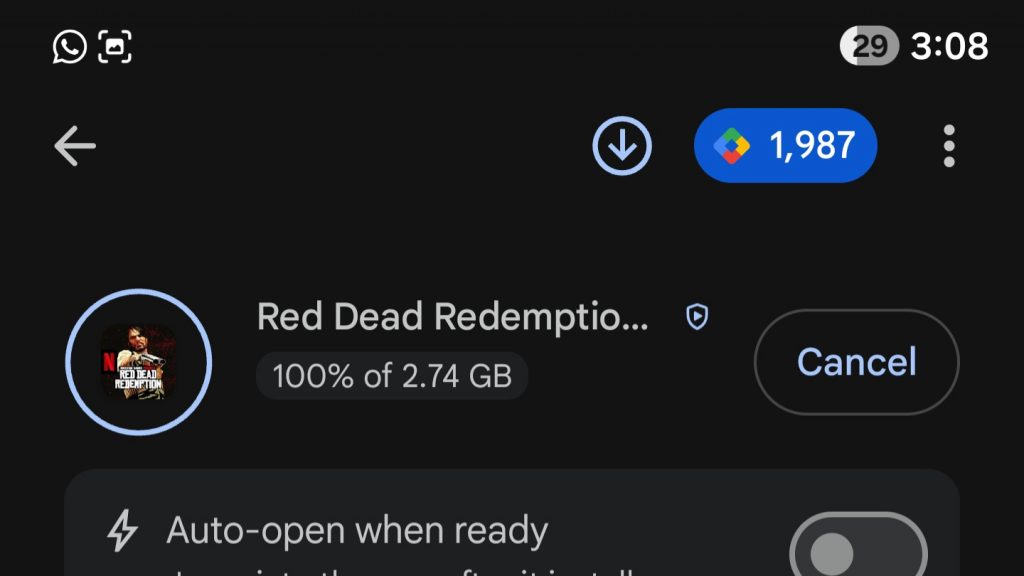Viewport: 1024px width, 576px height.
Task: Open the downloads in progress icon
Action: pyautogui.click(x=622, y=147)
